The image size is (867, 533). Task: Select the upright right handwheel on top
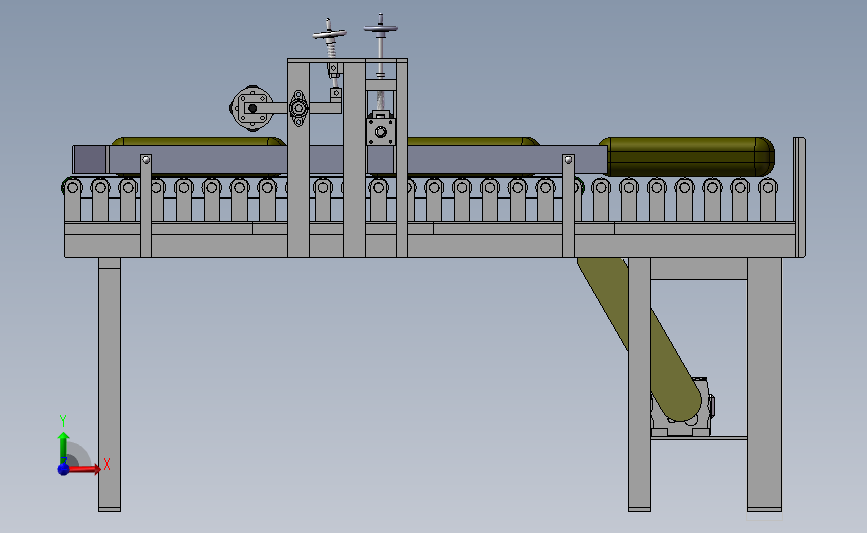380,28
